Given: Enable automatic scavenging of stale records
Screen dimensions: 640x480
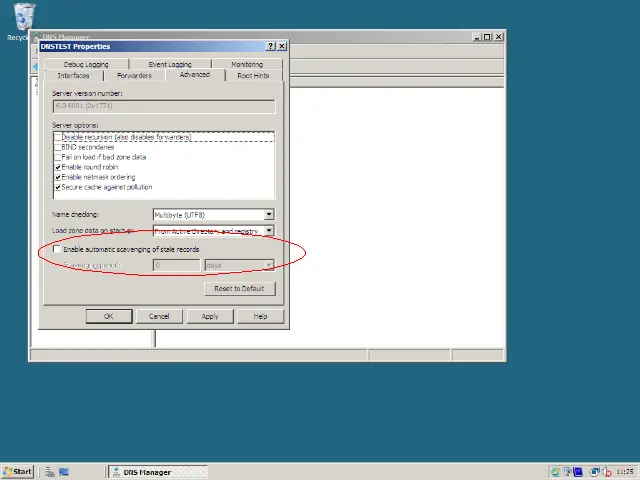Looking at the screenshot, I should tap(57, 249).
